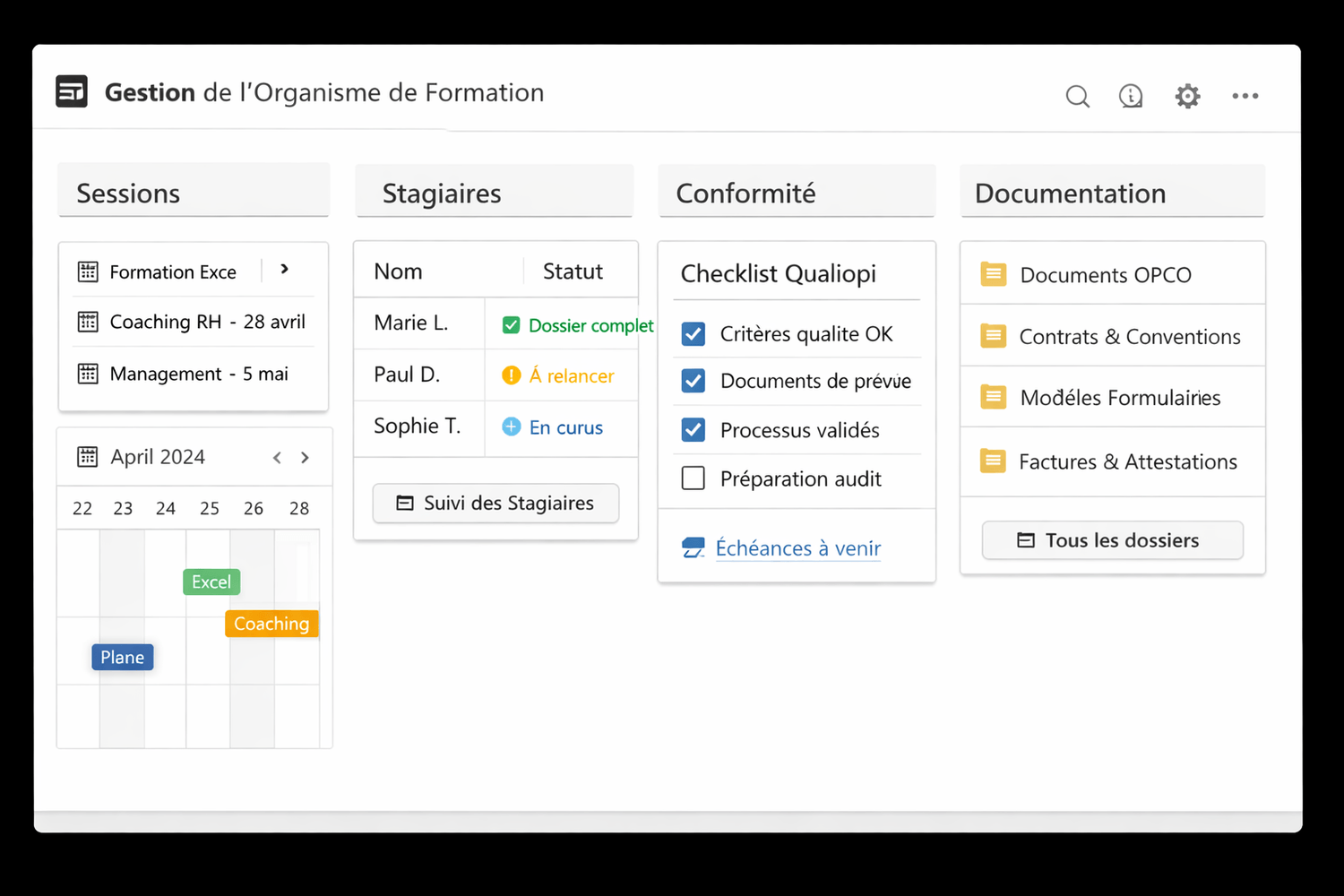Click the orange Coaching calendar event
This screenshot has height=896, width=1344.
(271, 624)
